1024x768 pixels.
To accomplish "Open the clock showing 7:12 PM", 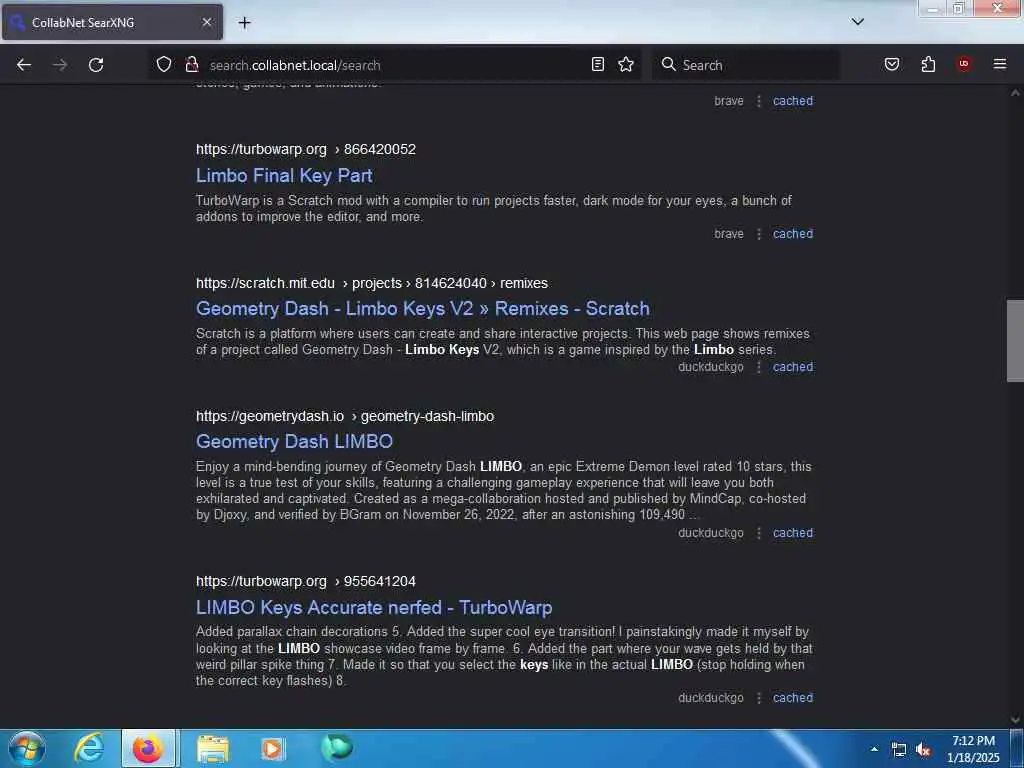I will pyautogui.click(x=973, y=749).
